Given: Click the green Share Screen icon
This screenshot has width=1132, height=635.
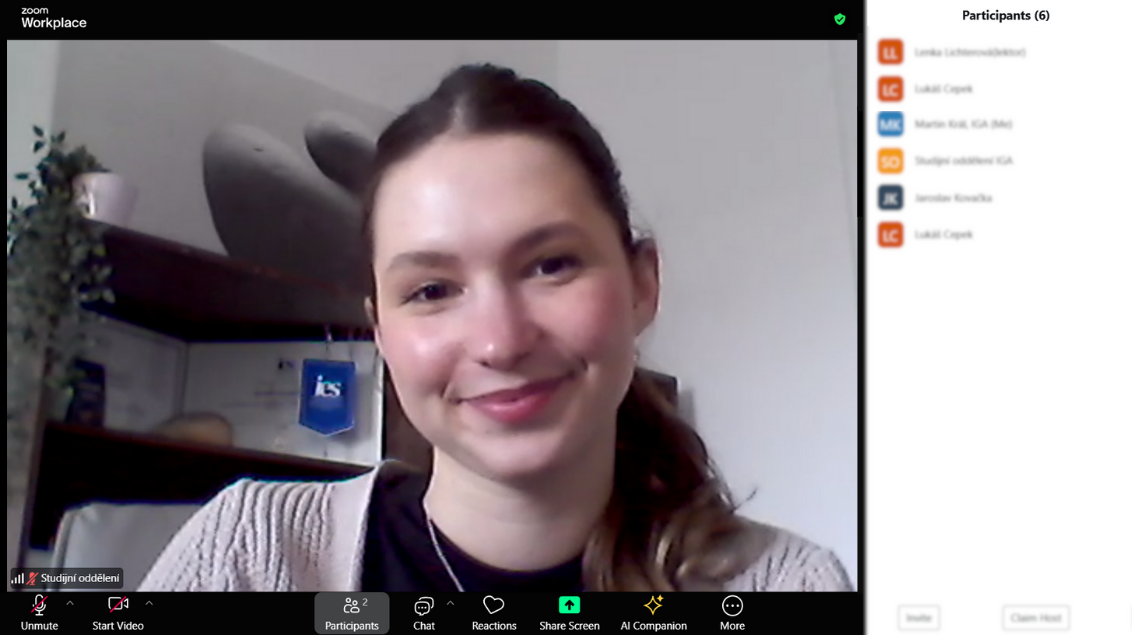Looking at the screenshot, I should click(x=569, y=605).
